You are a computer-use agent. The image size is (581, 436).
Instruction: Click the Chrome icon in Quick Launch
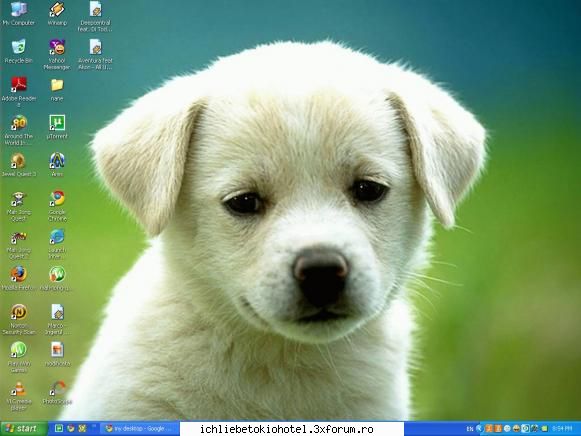70,429
